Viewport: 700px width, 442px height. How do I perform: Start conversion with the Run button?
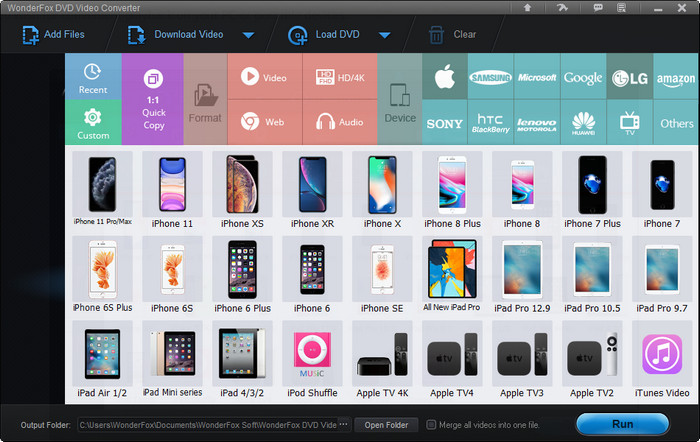click(x=622, y=424)
